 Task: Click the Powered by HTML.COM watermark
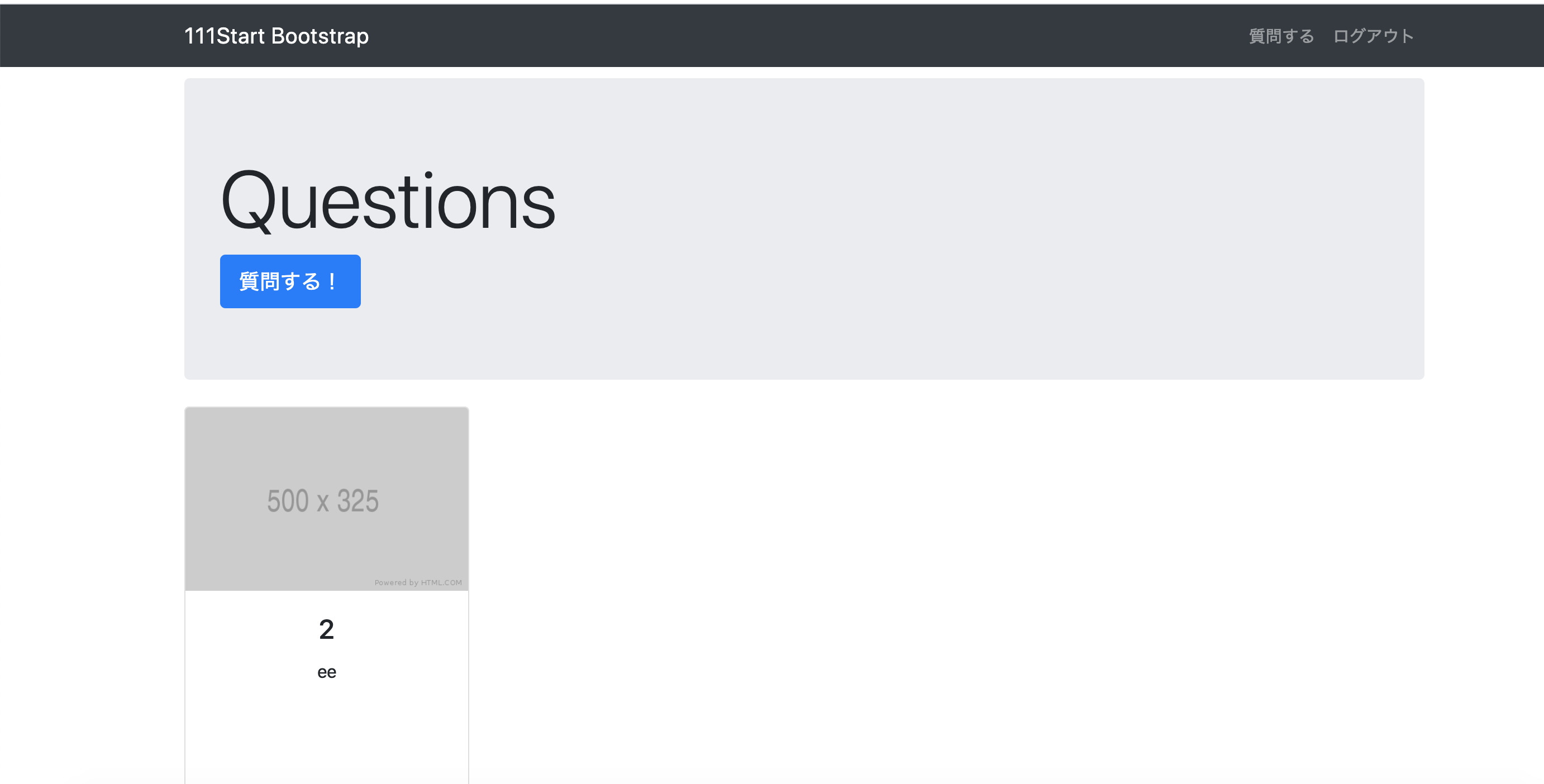[x=418, y=583]
